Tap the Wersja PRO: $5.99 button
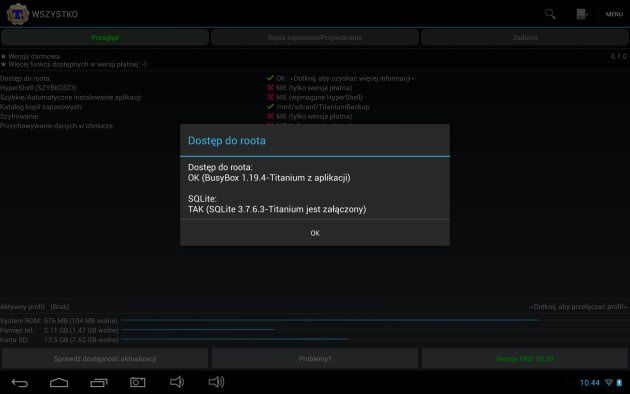This screenshot has width=630, height=394. pyautogui.click(x=525, y=359)
